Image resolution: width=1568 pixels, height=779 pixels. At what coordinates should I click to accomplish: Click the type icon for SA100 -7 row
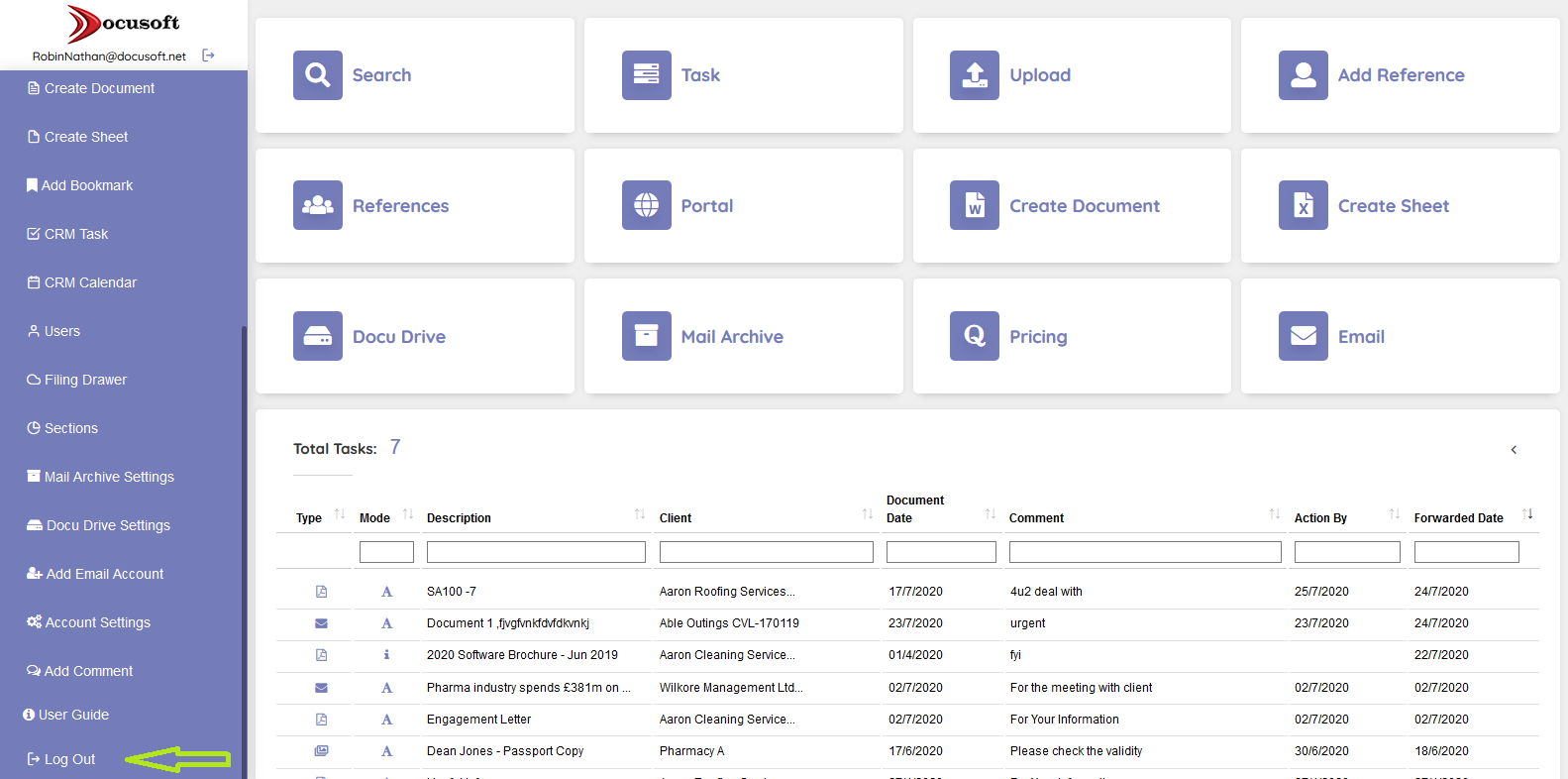tap(321, 592)
